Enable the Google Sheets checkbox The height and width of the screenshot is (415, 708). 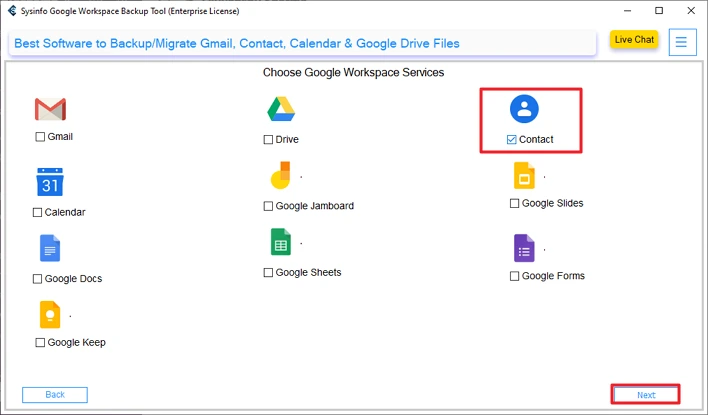[x=268, y=273]
